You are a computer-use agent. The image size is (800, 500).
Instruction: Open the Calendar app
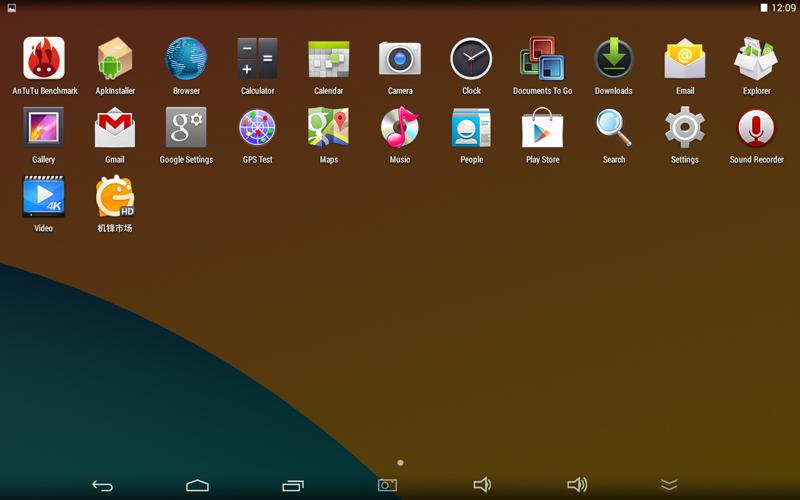point(329,59)
